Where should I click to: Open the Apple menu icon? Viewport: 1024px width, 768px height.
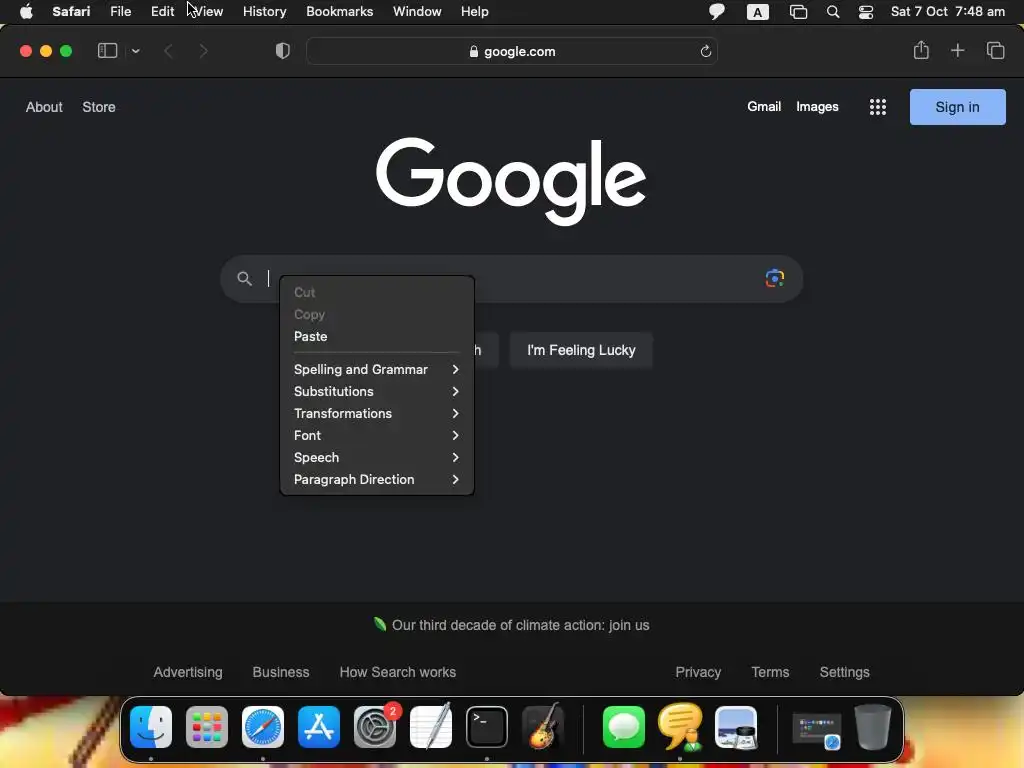[26, 12]
